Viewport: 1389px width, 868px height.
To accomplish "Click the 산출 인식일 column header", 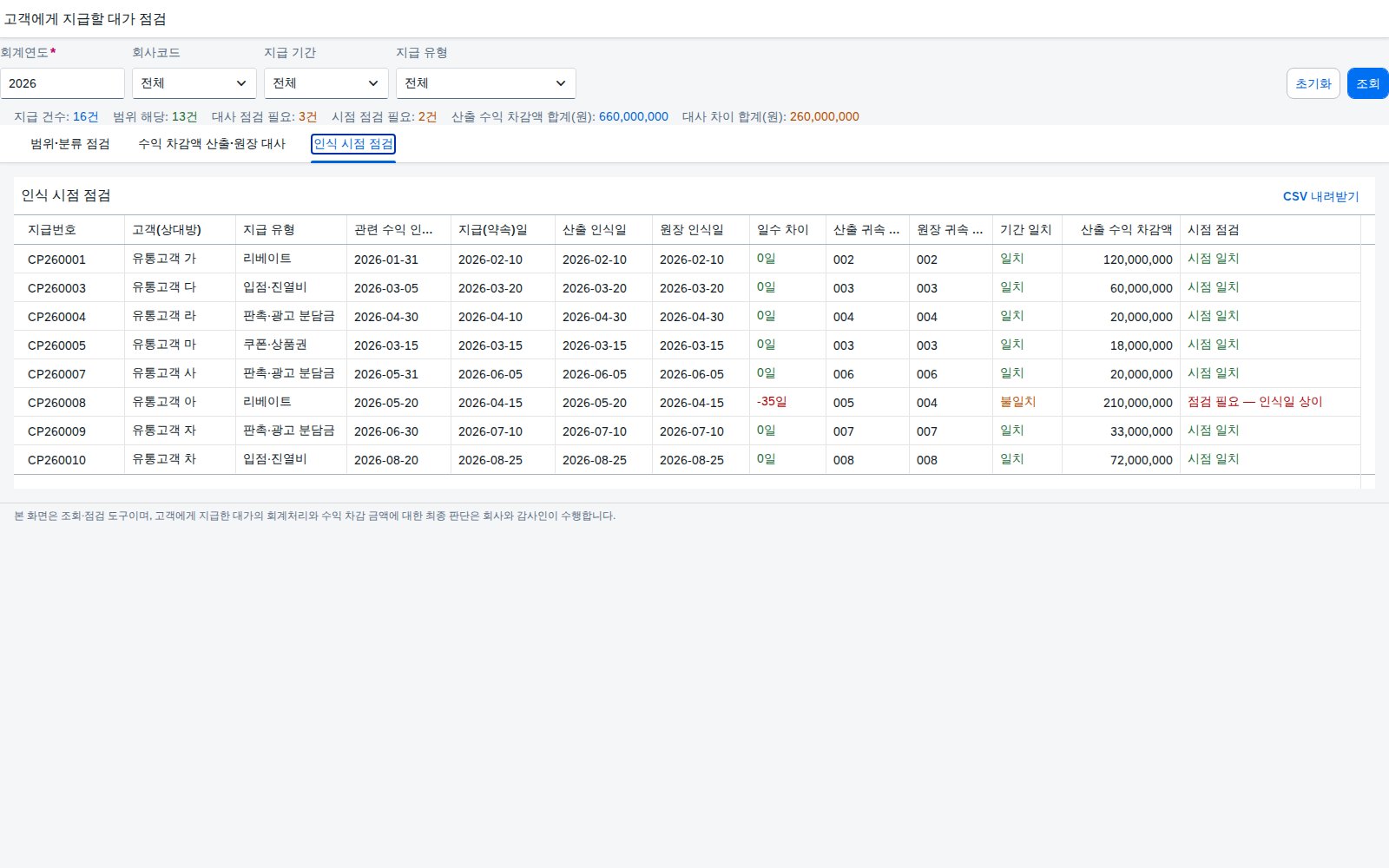I will [x=604, y=230].
